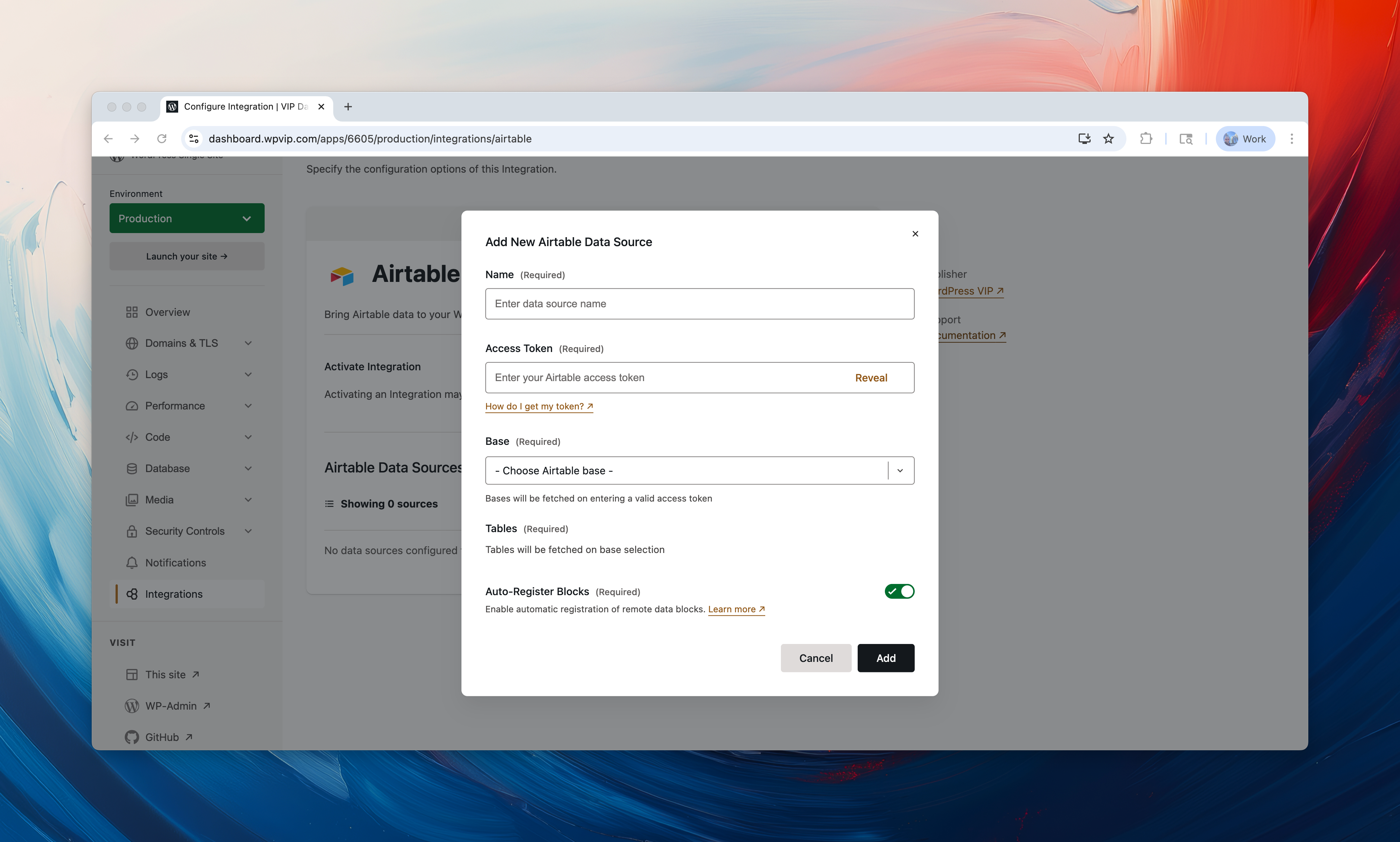This screenshot has width=1400, height=842.
Task: Click the Integrations icon in sidebar
Action: tap(132, 594)
